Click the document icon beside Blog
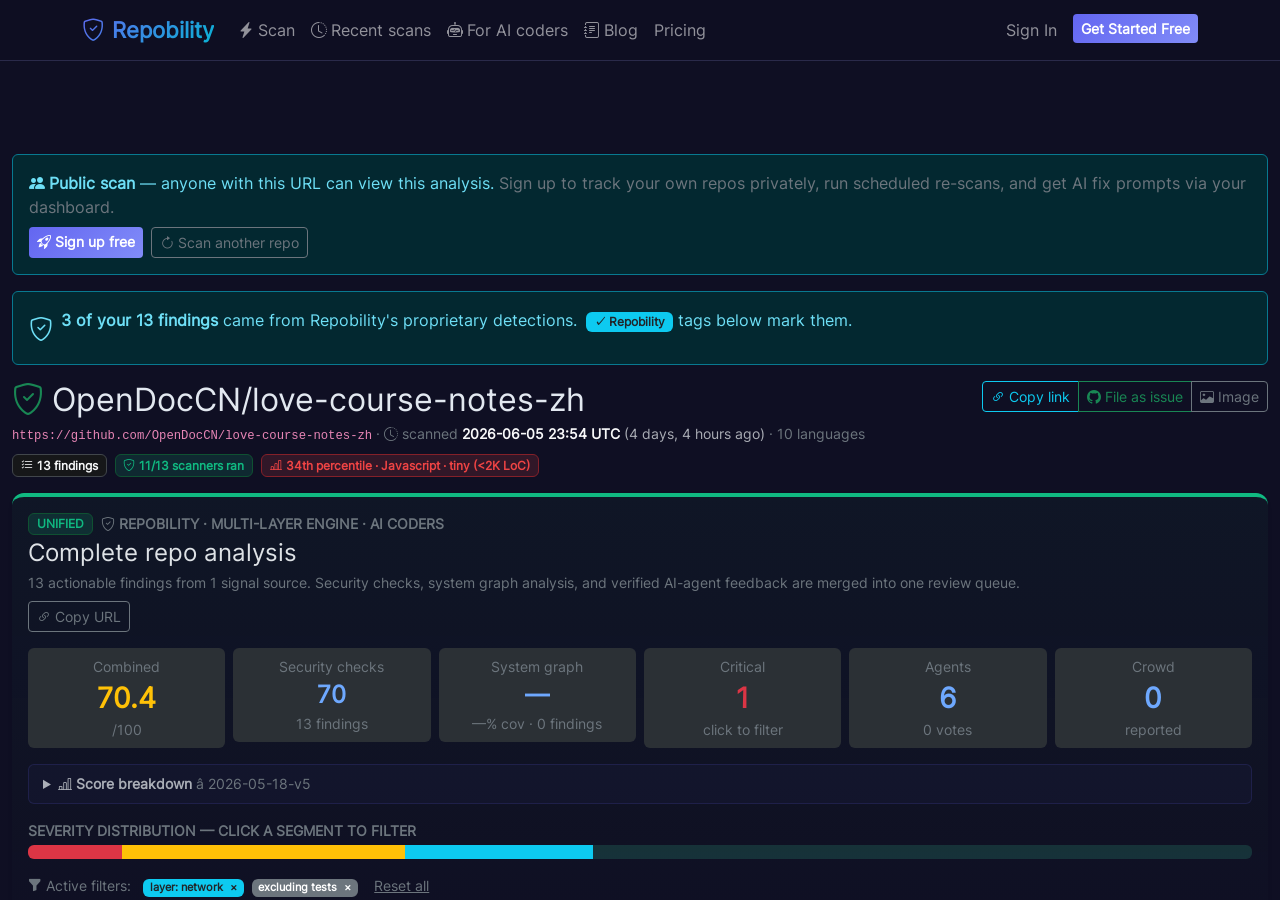Viewport: 1280px width, 900px height. tap(592, 30)
